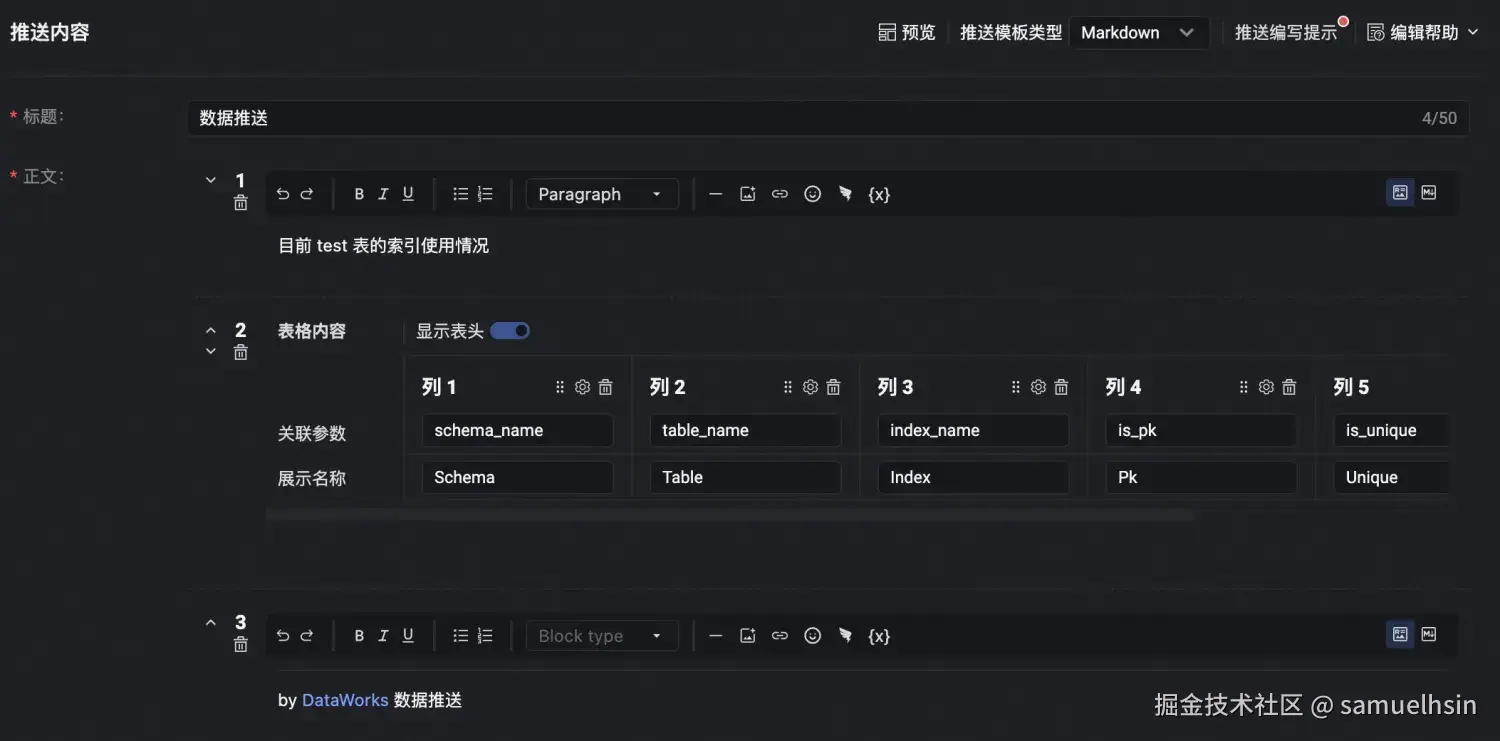Move section 3 up with chevron

(211, 622)
